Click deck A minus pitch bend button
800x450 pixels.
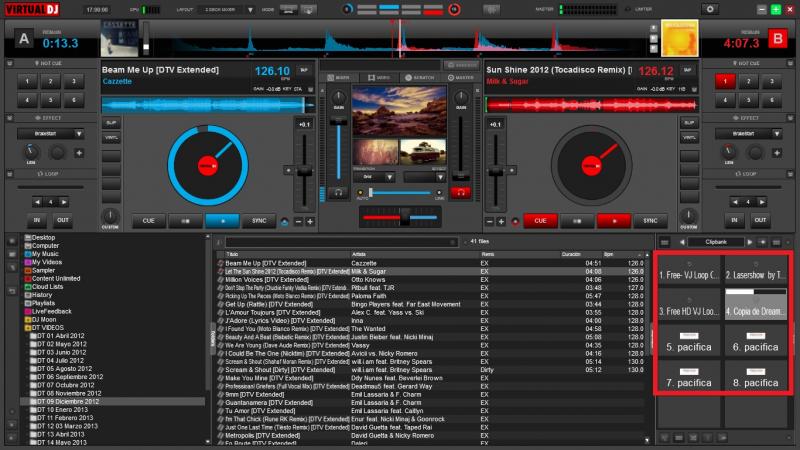(x=299, y=221)
